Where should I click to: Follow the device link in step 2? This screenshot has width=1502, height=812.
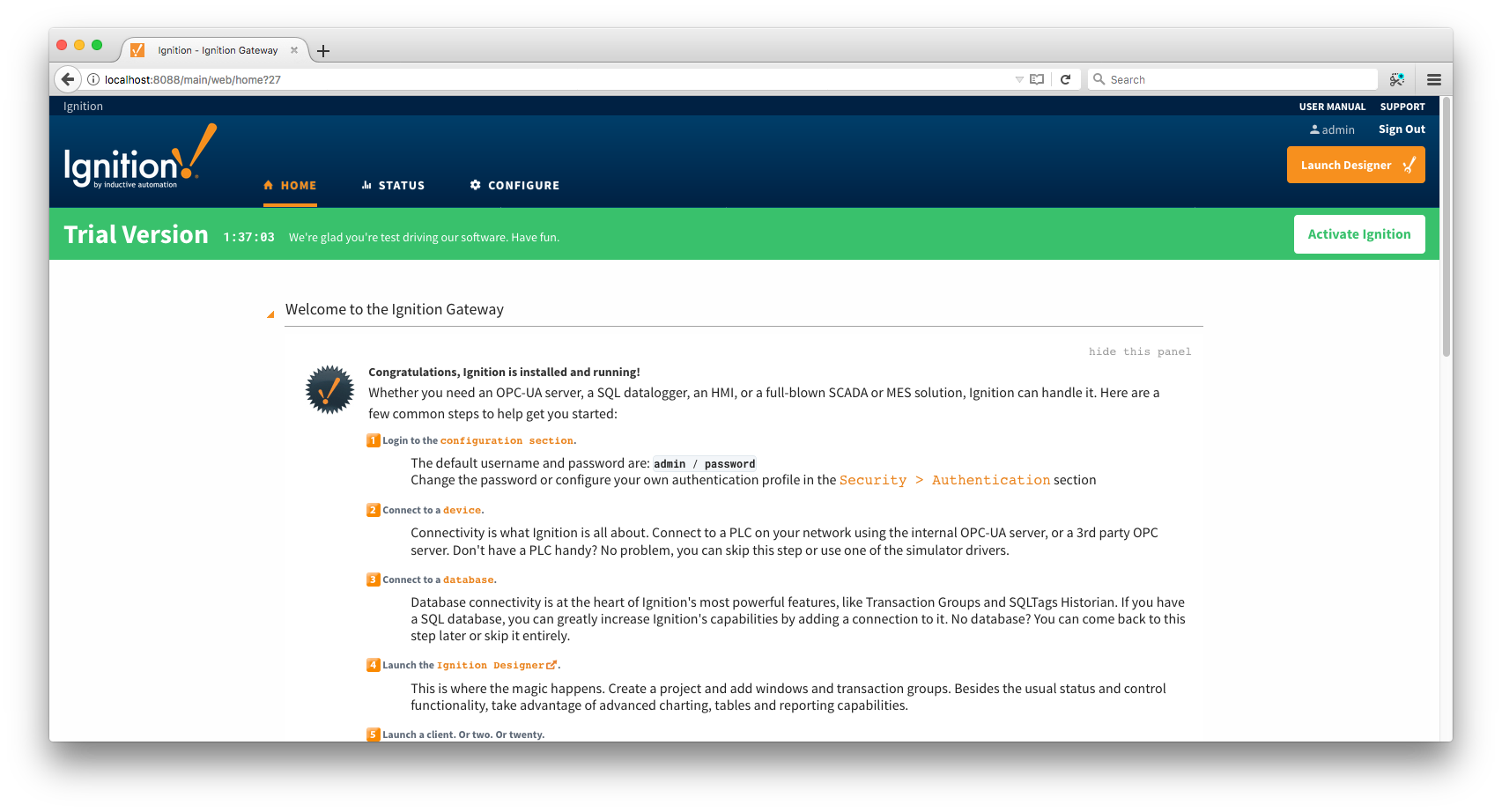[x=462, y=510]
